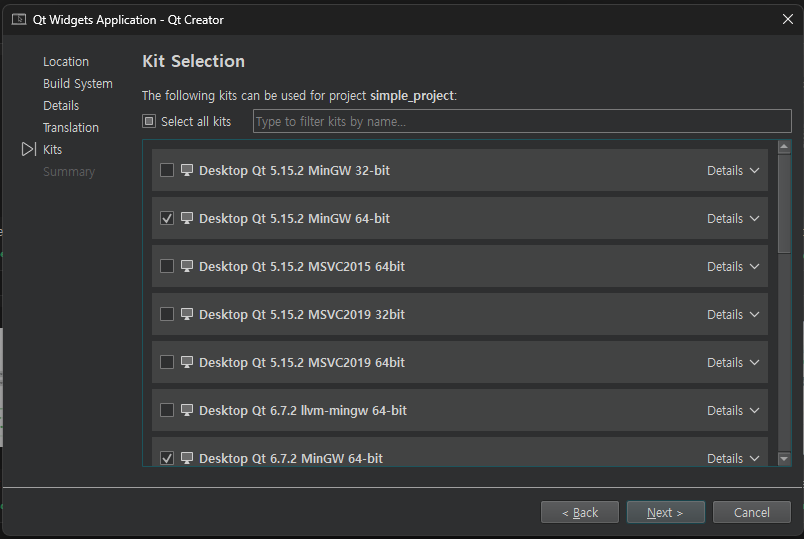
Task: Click the current-step arrow icon beside Kits
Action: [28, 149]
